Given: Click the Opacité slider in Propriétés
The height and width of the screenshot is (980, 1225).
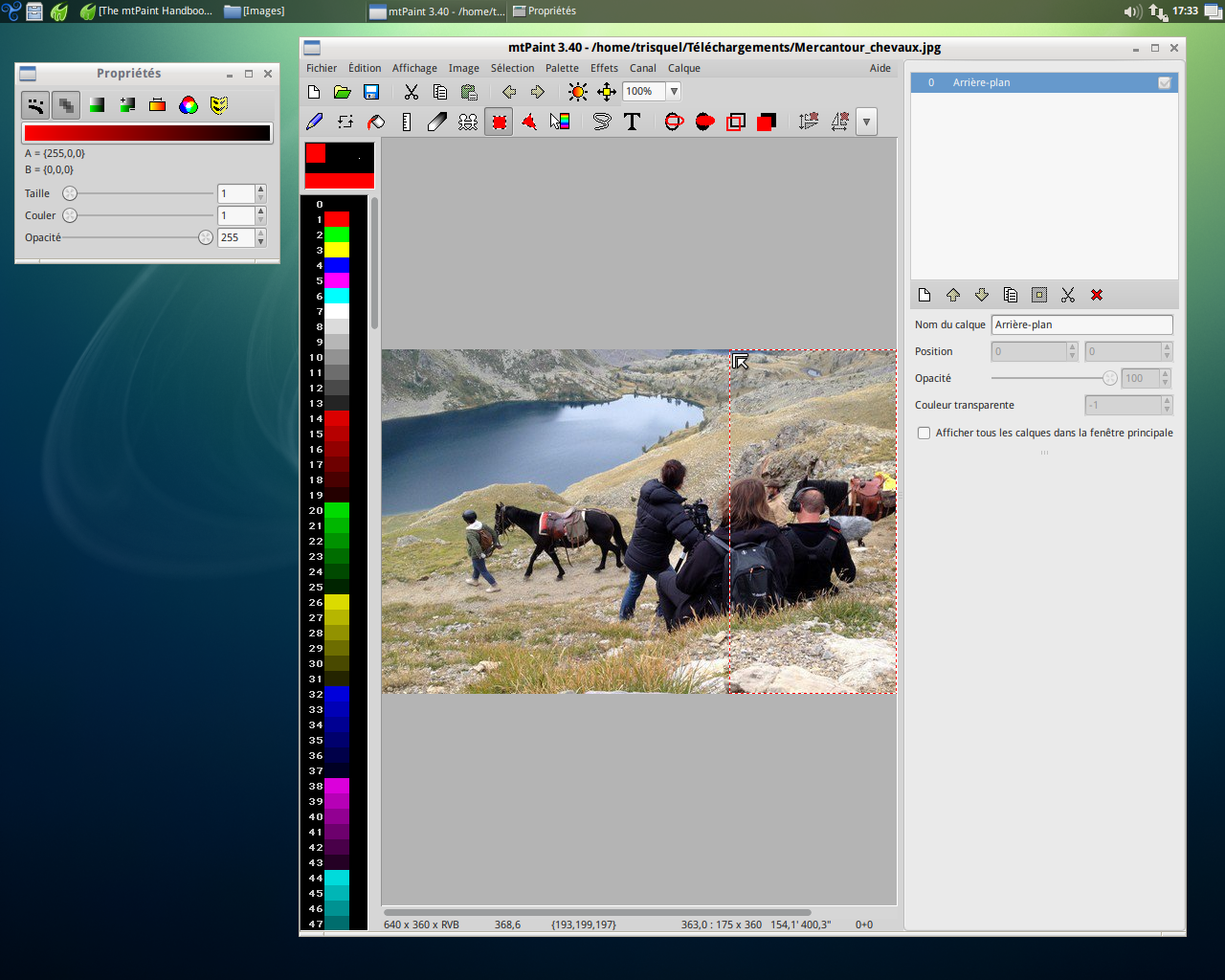Looking at the screenshot, I should (138, 237).
